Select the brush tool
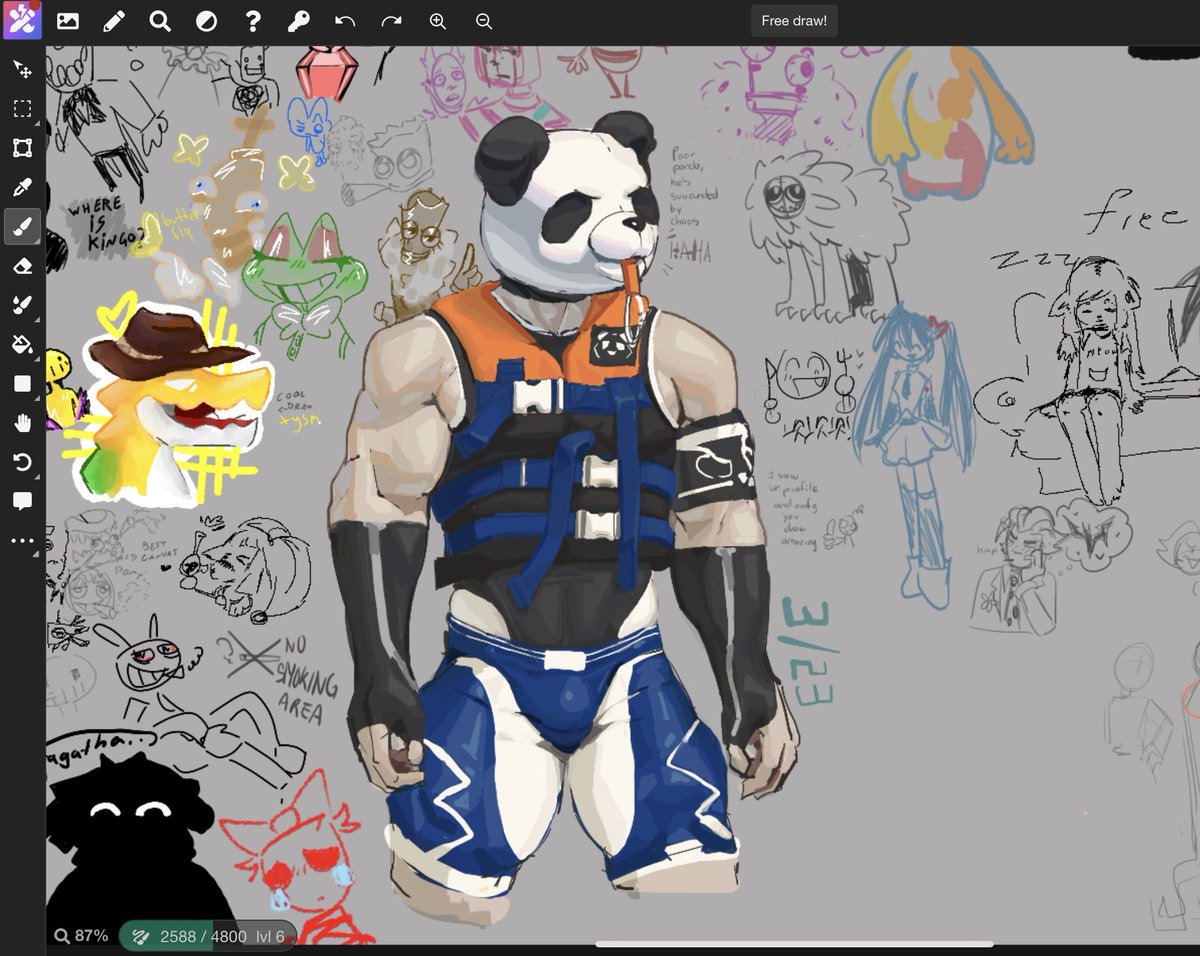The width and height of the screenshot is (1200, 956). pos(22,227)
